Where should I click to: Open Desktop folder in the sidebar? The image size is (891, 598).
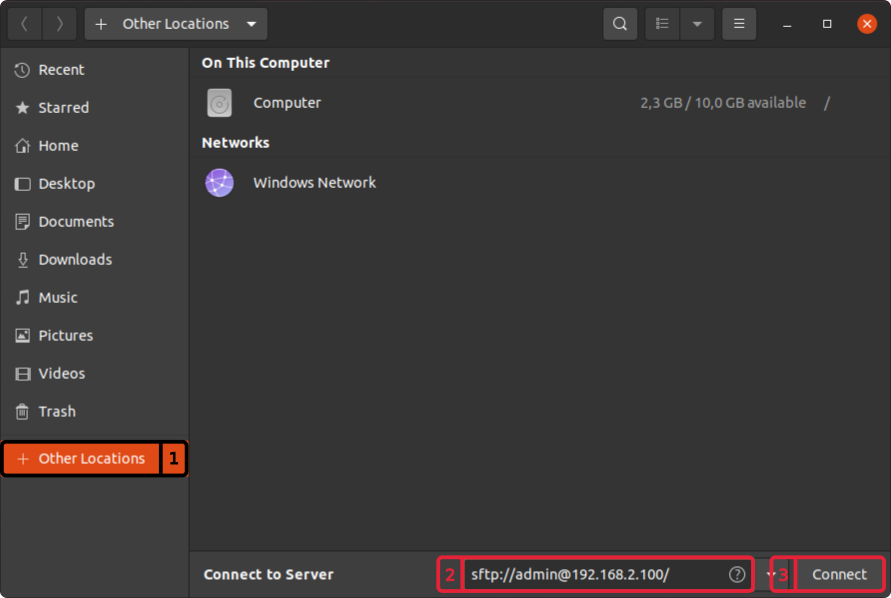click(94, 184)
